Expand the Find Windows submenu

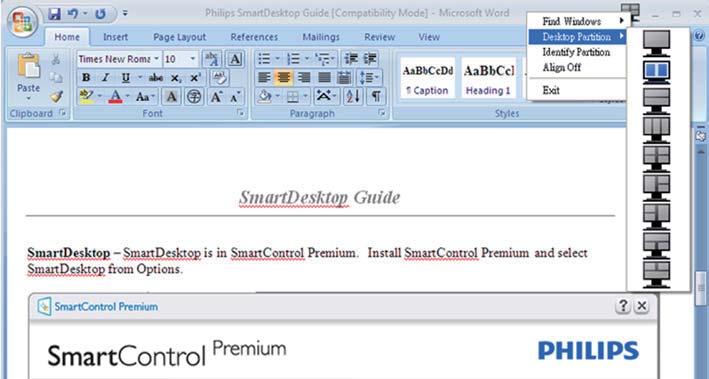(x=577, y=21)
